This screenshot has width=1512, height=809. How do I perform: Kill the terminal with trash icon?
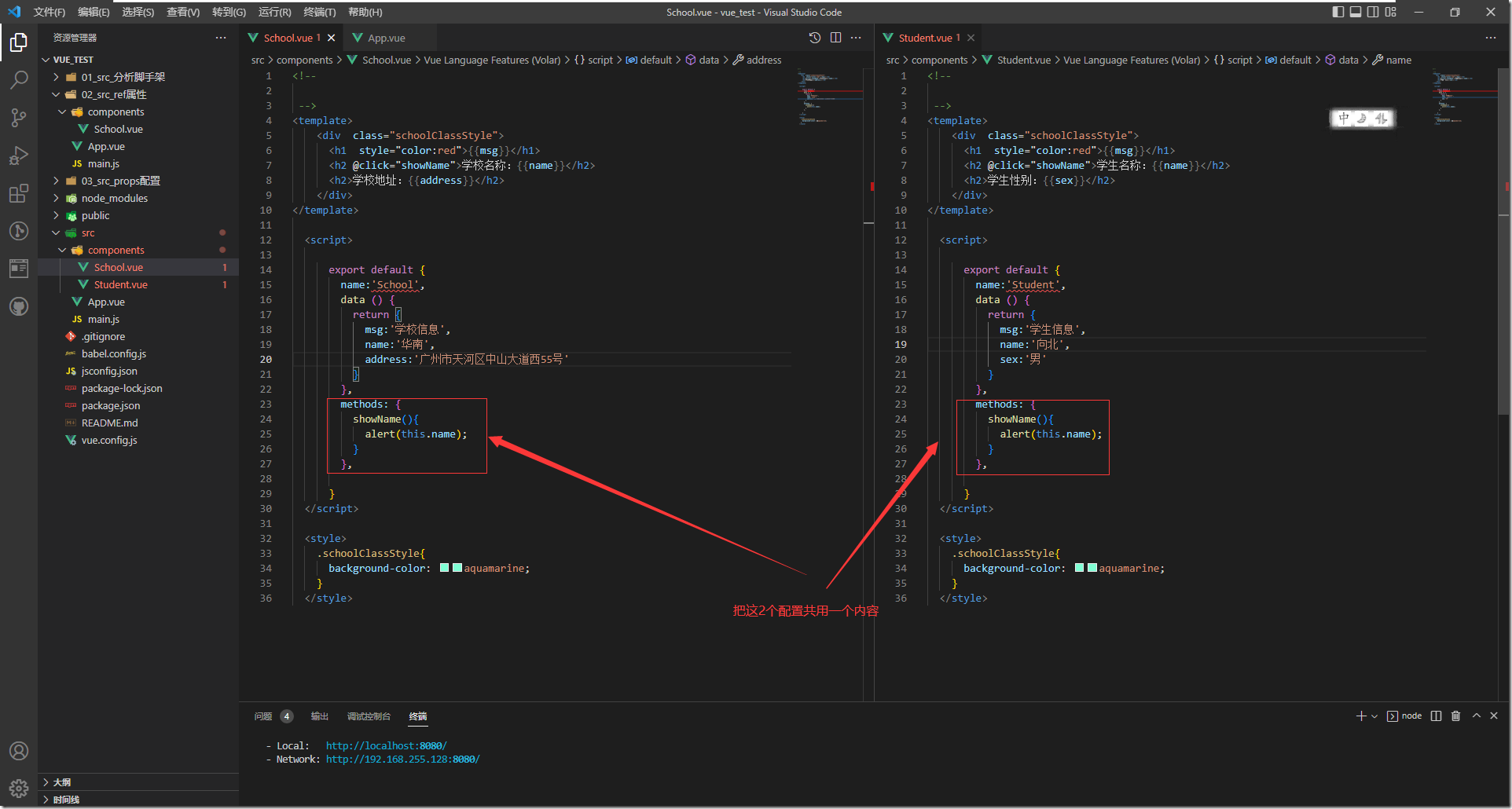(x=1455, y=716)
